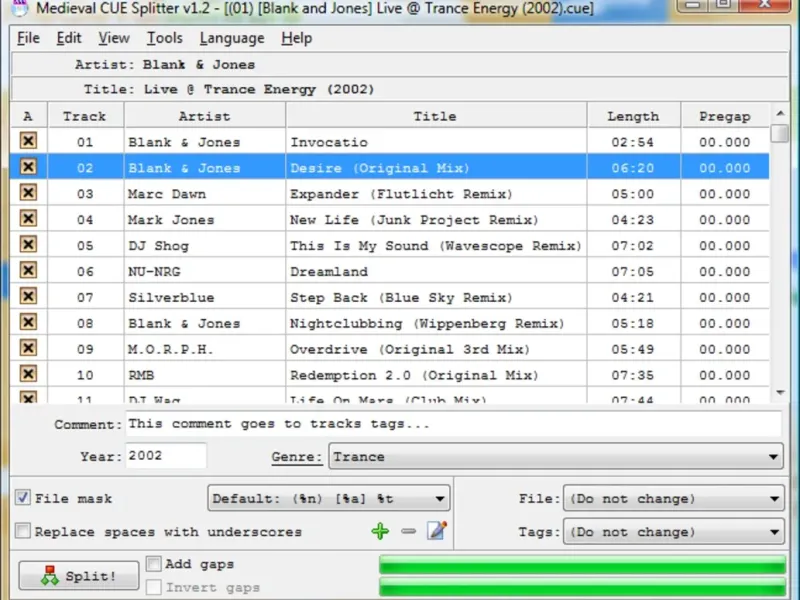
Task: Uncheck track 08 Nightclubbing checkbox
Action: coord(28,322)
